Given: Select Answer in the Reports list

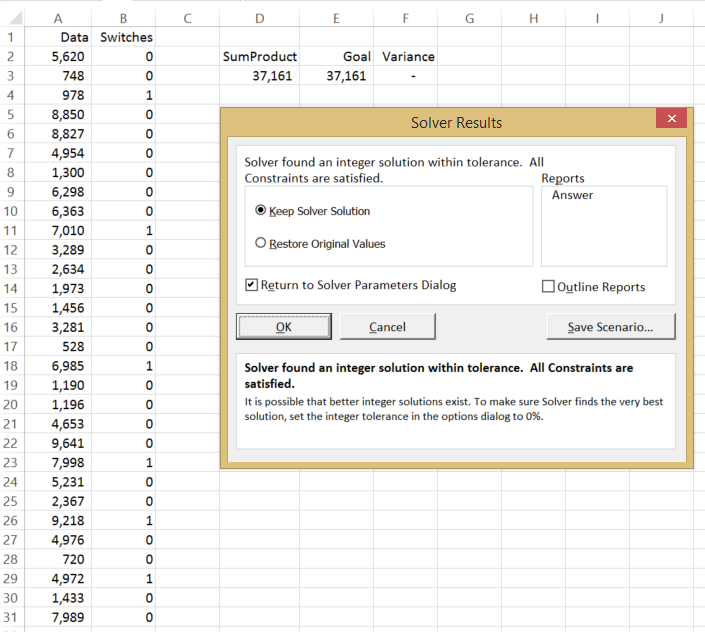Looking at the screenshot, I should click(x=572, y=195).
